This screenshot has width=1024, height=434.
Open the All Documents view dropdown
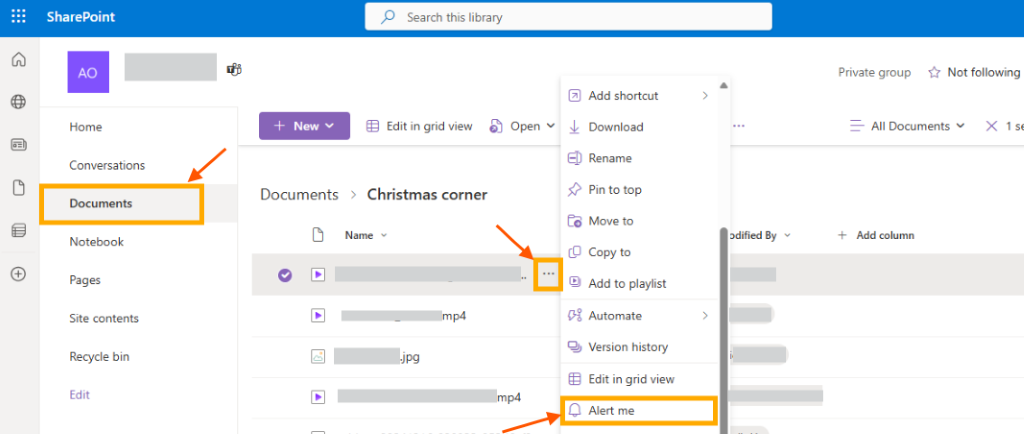[960, 126]
